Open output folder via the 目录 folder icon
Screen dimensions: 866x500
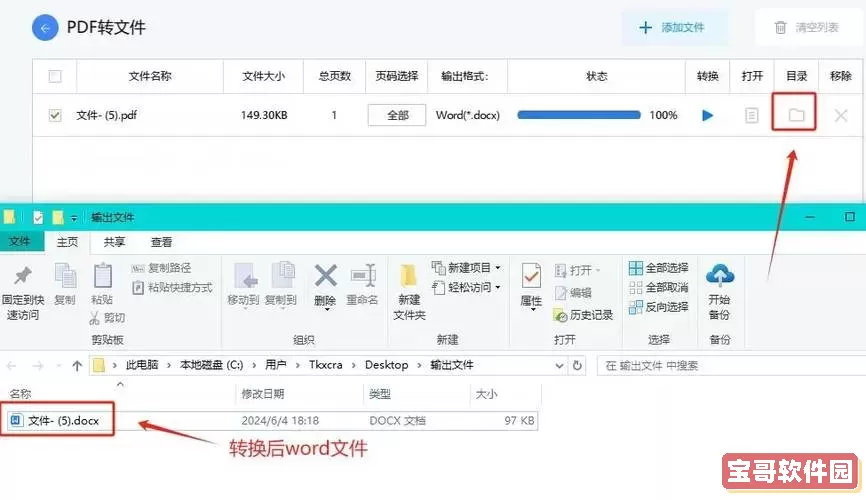tap(796, 115)
